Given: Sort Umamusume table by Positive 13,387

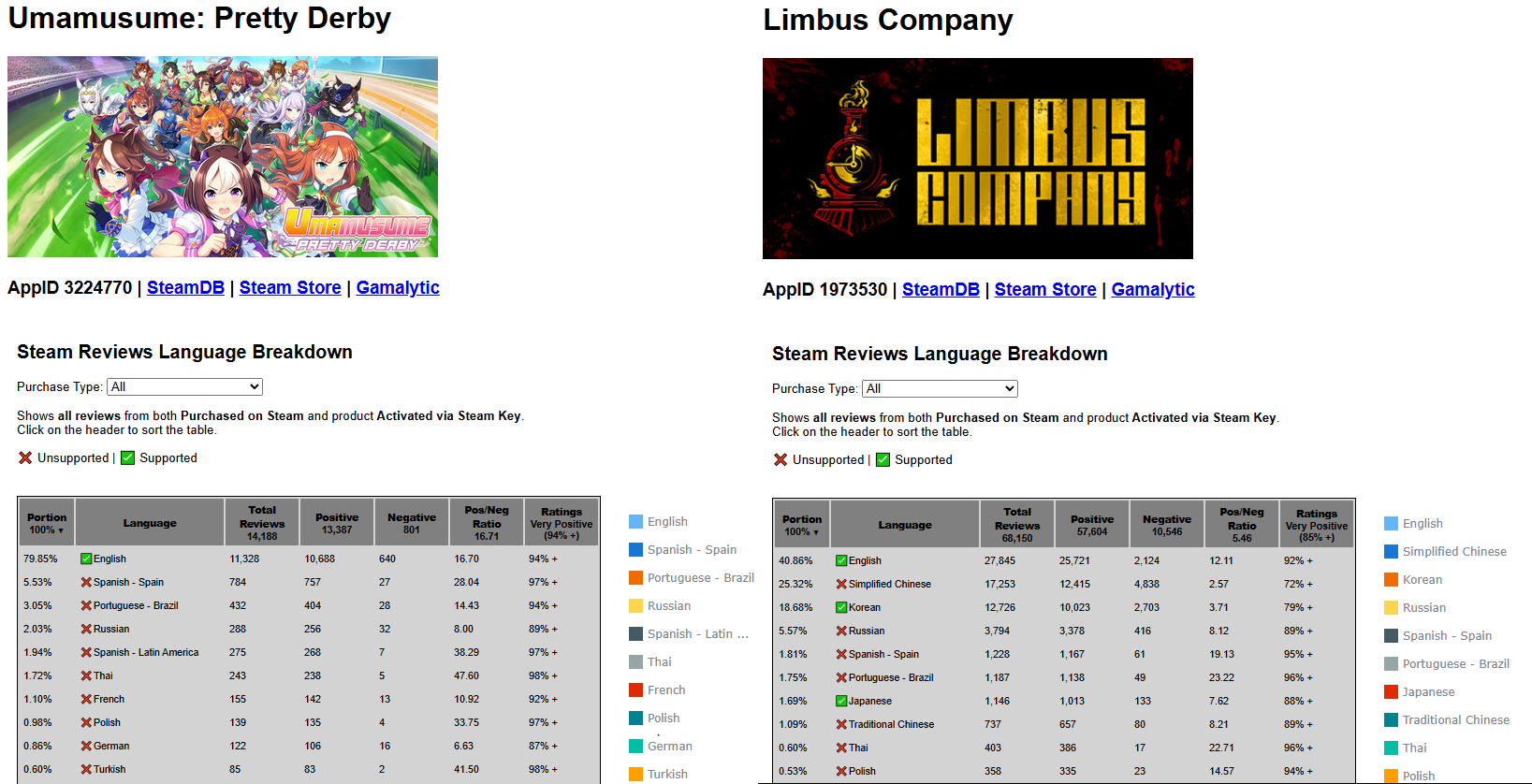Looking at the screenshot, I should coord(337,523).
